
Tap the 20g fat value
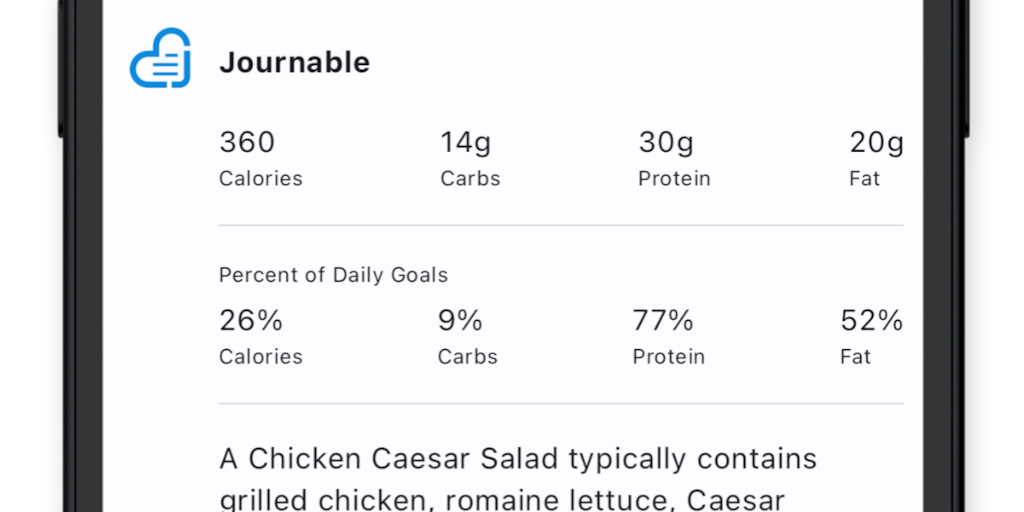click(x=877, y=143)
